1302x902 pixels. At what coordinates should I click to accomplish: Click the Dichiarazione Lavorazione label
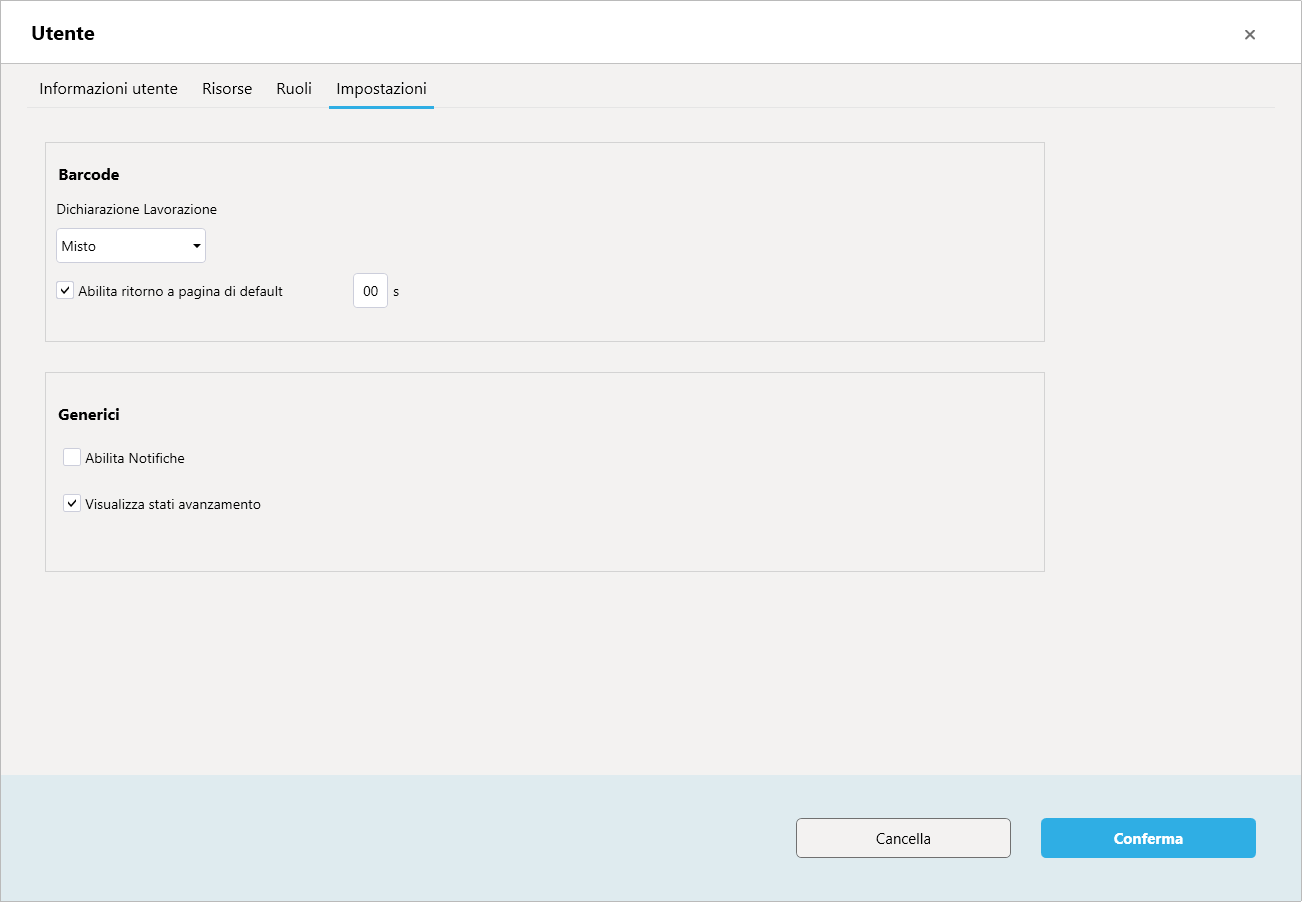(x=137, y=210)
